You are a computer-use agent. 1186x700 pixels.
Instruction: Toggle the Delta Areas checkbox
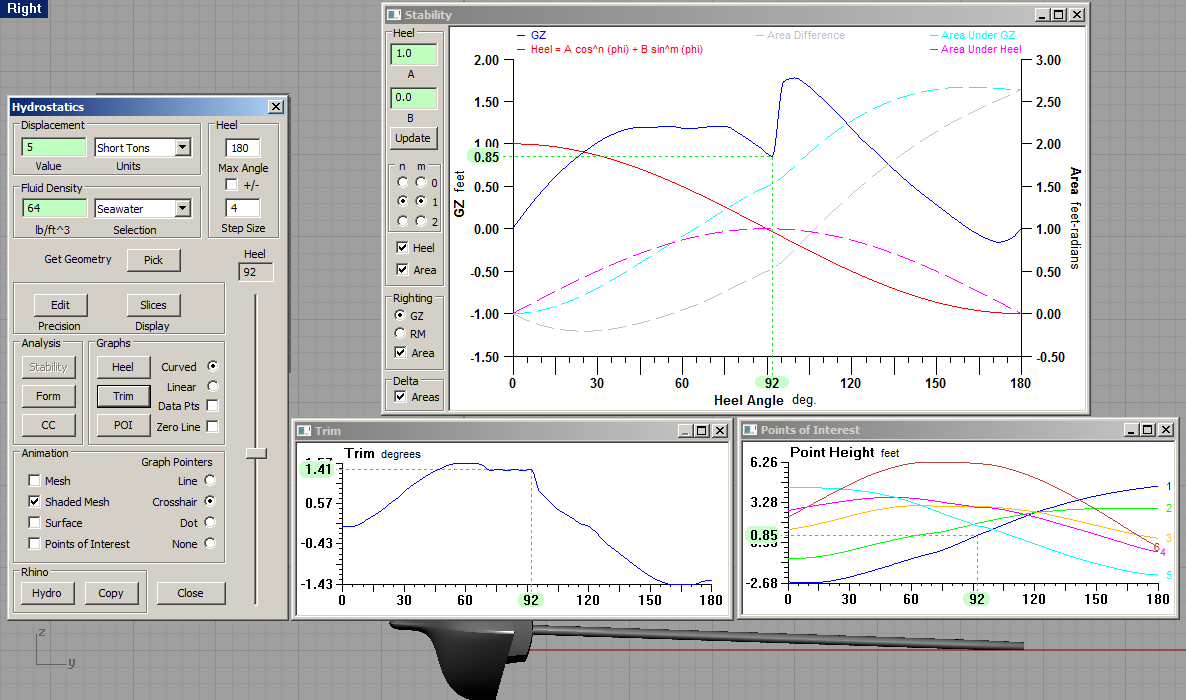pyautogui.click(x=401, y=397)
